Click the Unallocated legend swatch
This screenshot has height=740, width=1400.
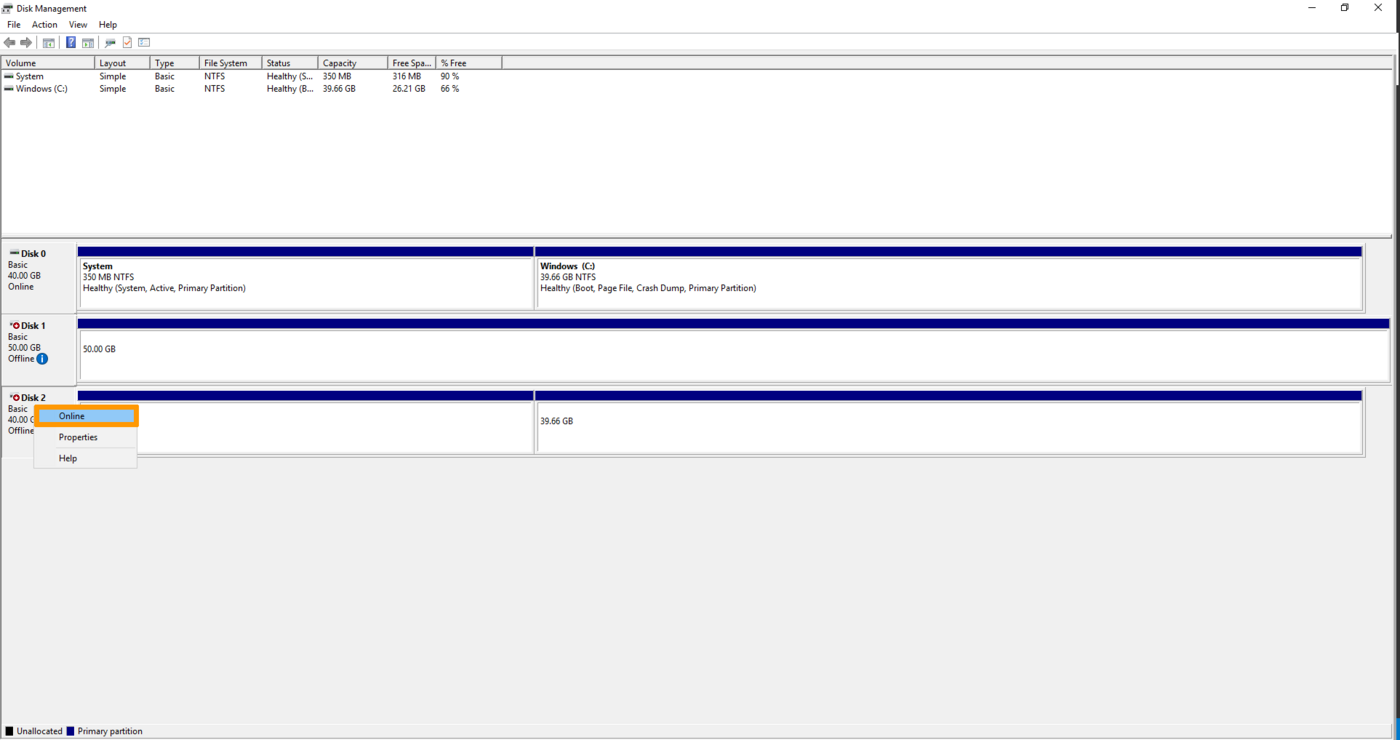pos(7,731)
